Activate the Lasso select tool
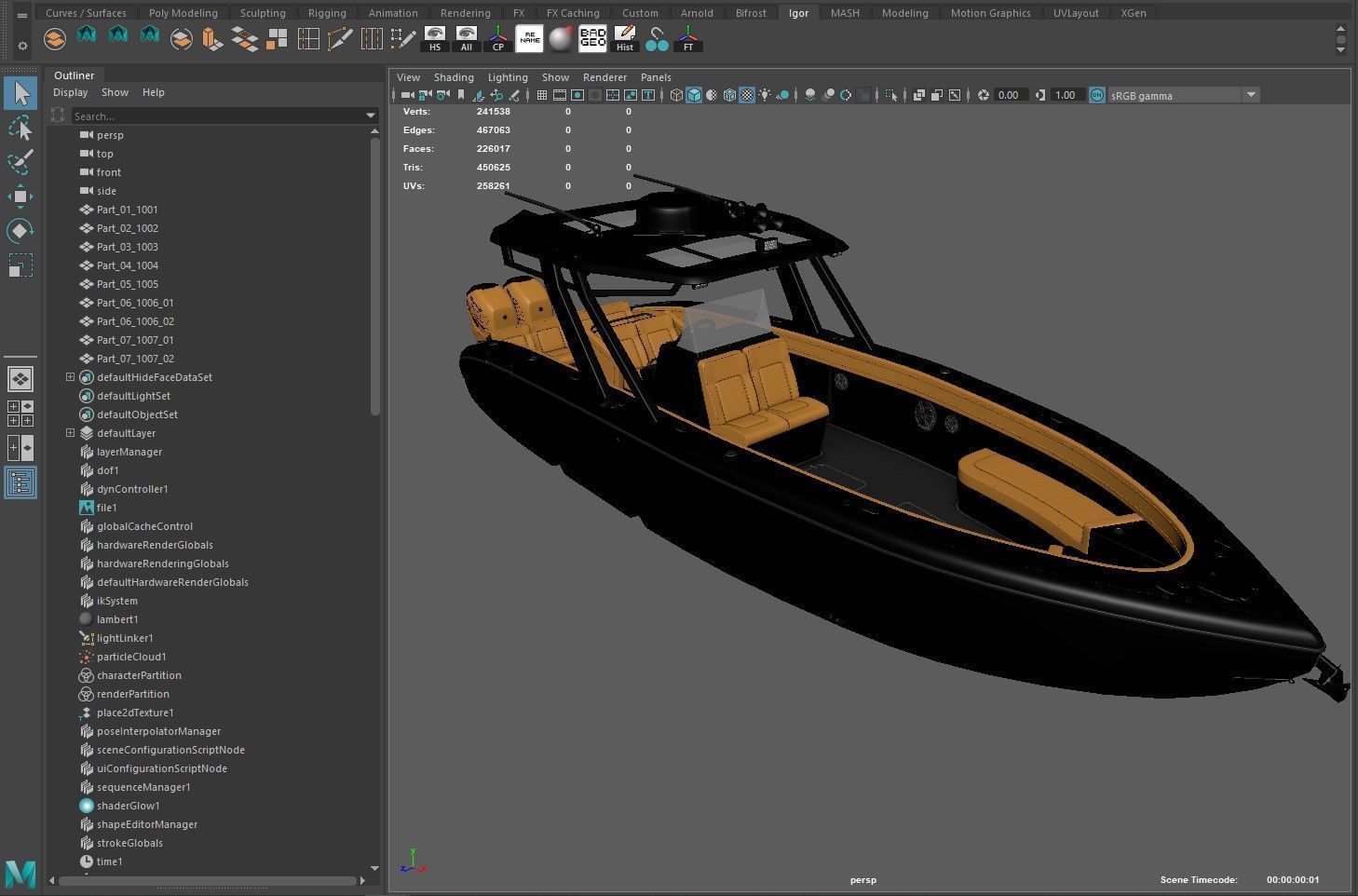1358x896 pixels. point(20,129)
